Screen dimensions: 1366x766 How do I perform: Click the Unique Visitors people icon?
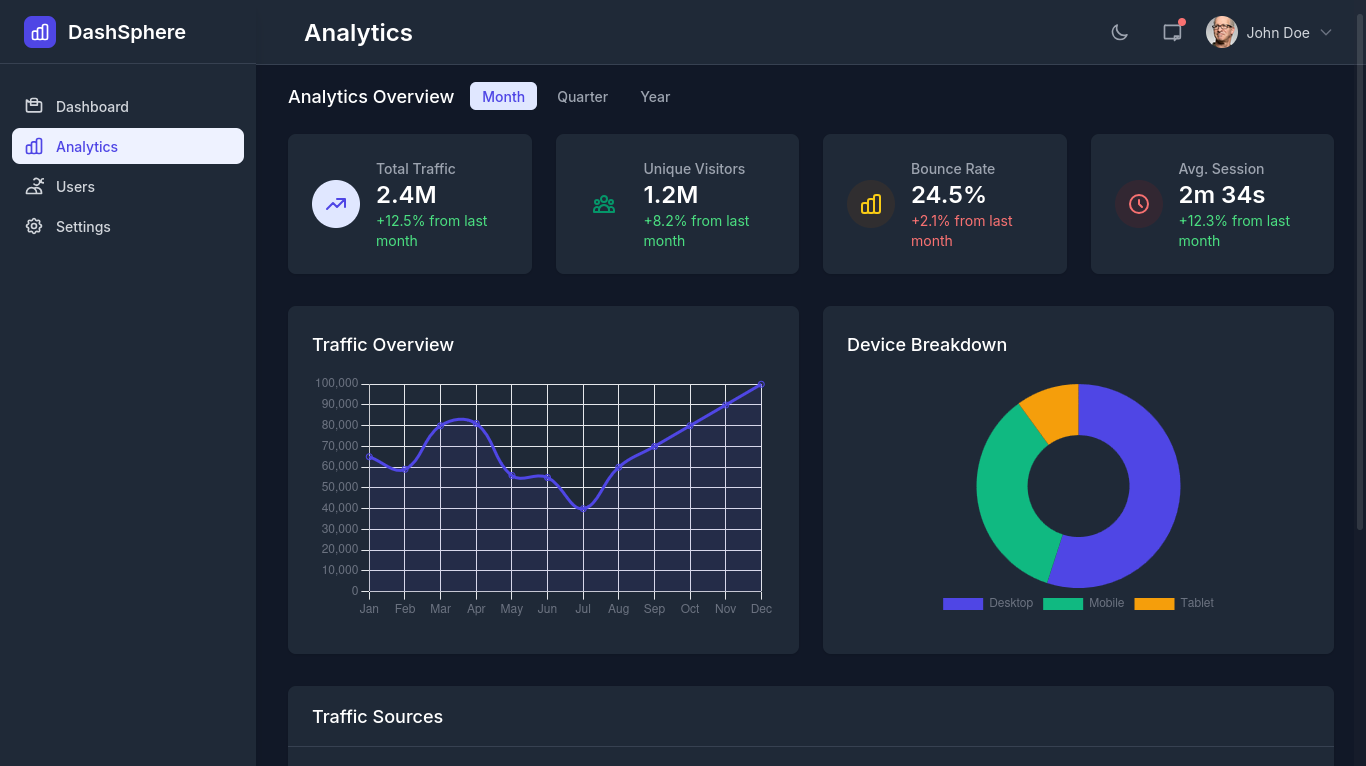pos(603,204)
